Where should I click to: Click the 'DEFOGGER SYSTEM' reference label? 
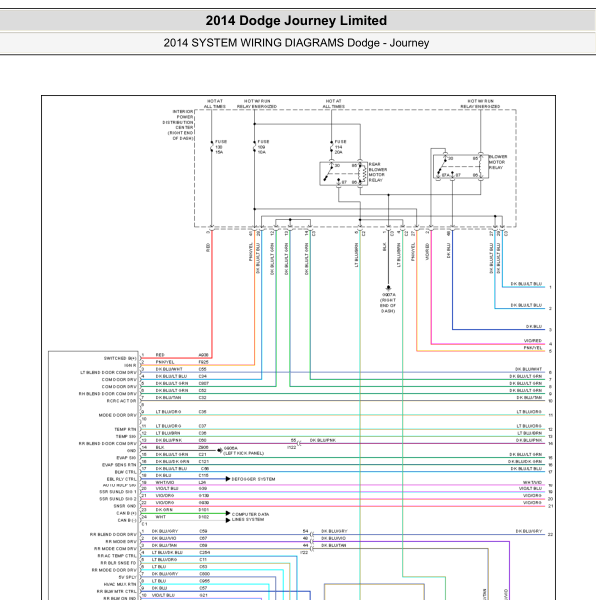pyautogui.click(x=253, y=479)
